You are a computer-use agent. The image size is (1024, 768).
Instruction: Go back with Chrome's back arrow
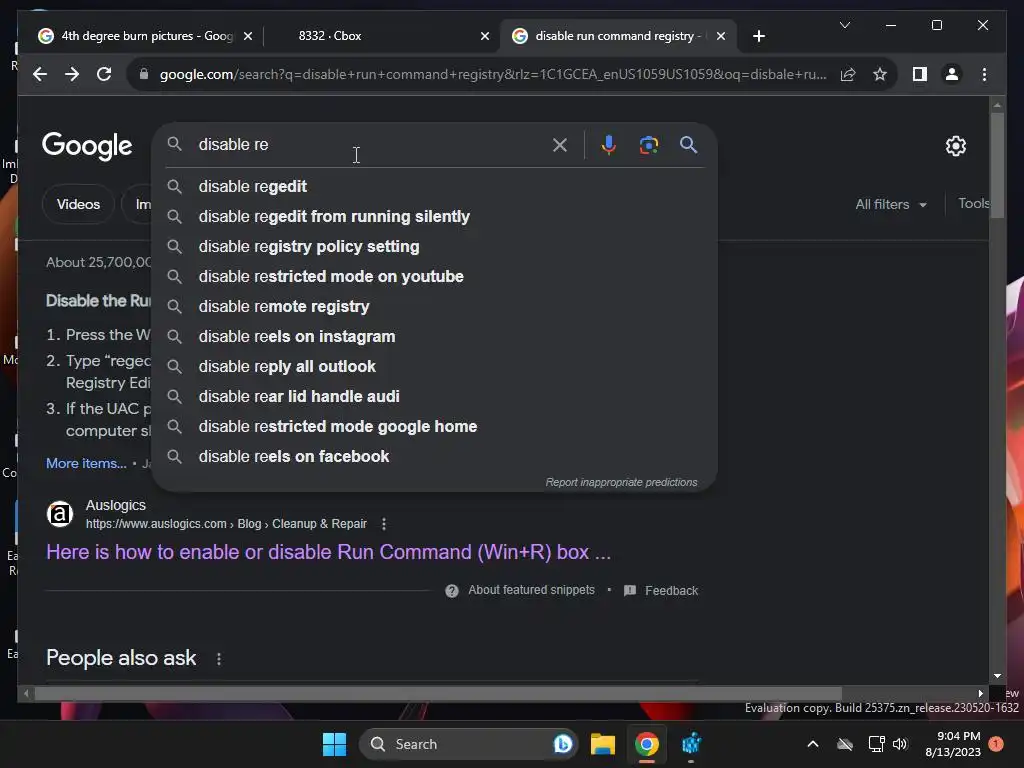click(40, 74)
